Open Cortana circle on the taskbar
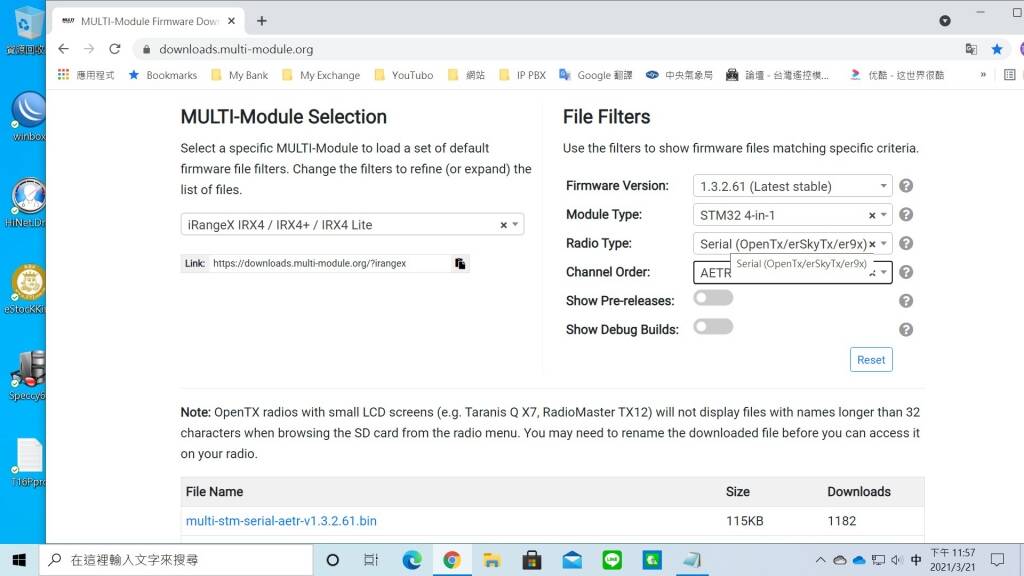Screen dimensions: 1024x576 pyautogui.click(x=332, y=560)
